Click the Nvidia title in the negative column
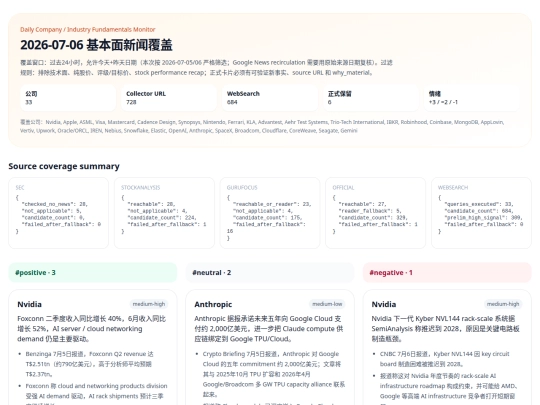The image size is (540, 405). coord(384,304)
